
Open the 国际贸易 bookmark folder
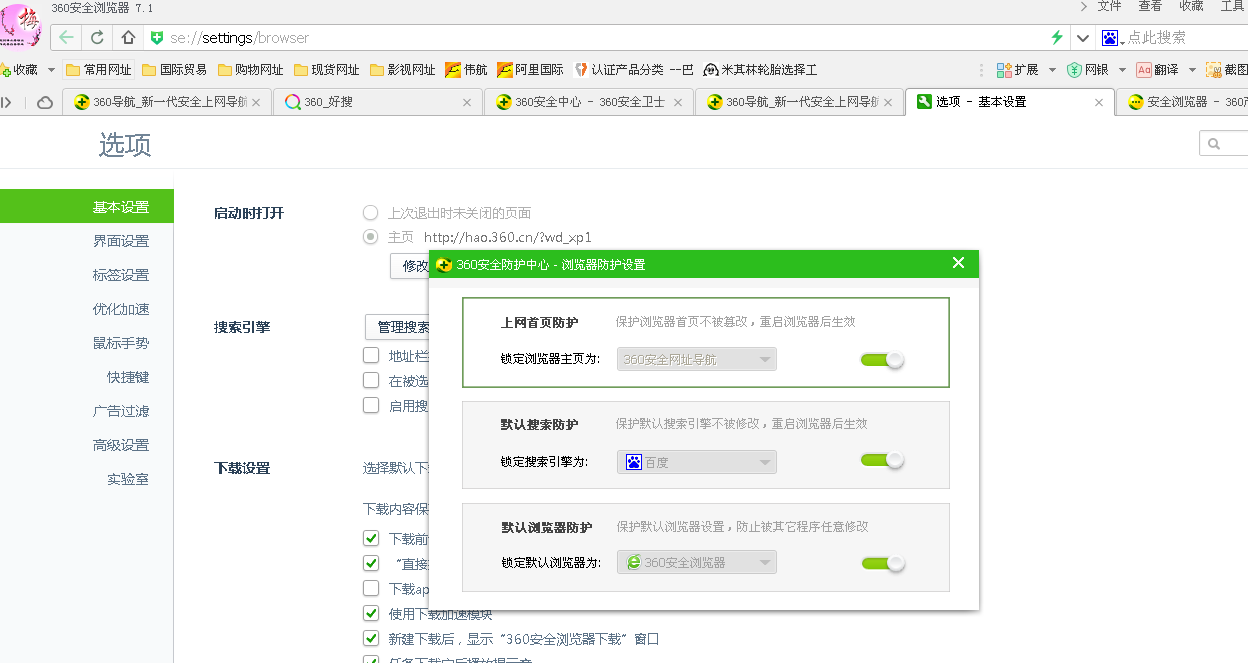[x=175, y=70]
